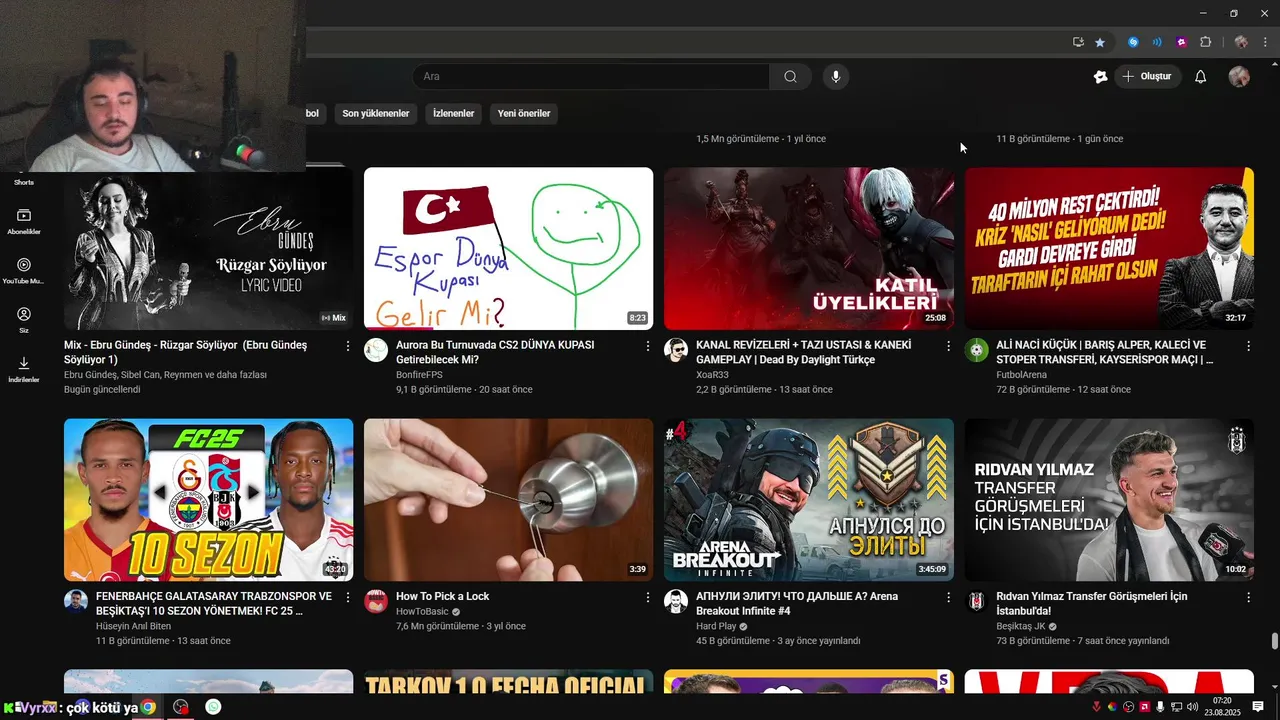Click the YouTube Premium star icon beside Oluştur

click(1101, 77)
